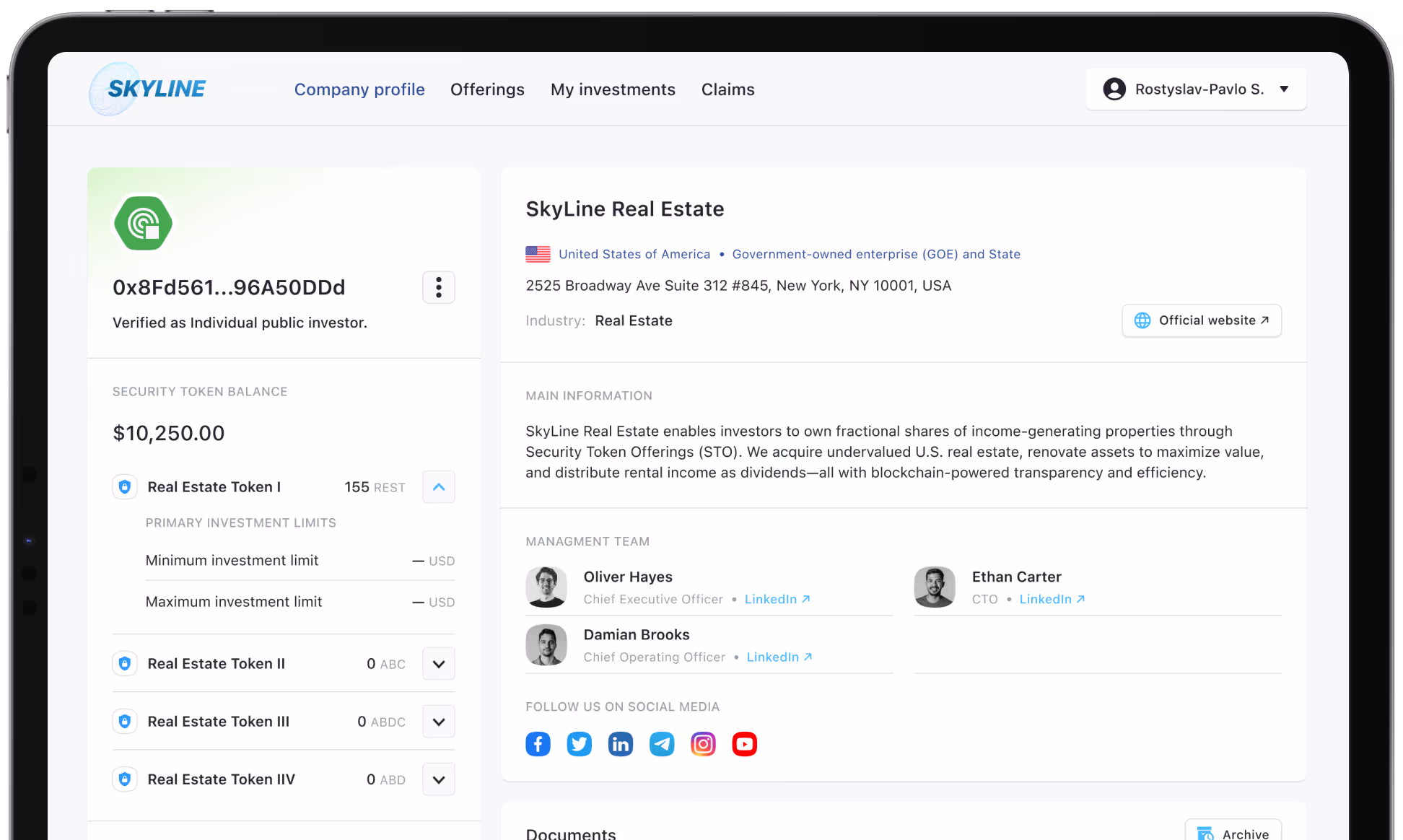Click the three-dot wallet options menu

click(439, 287)
